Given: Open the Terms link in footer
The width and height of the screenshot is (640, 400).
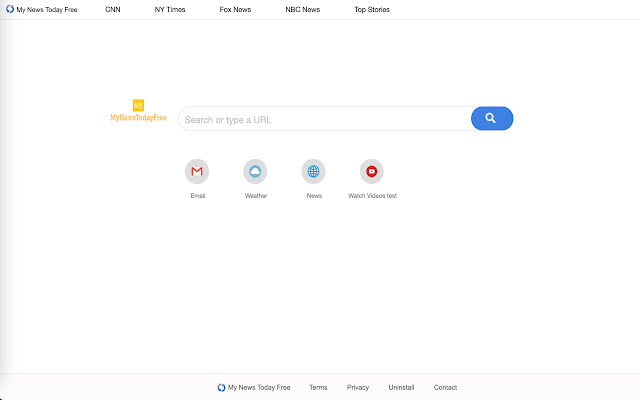Looking at the screenshot, I should [318, 387].
